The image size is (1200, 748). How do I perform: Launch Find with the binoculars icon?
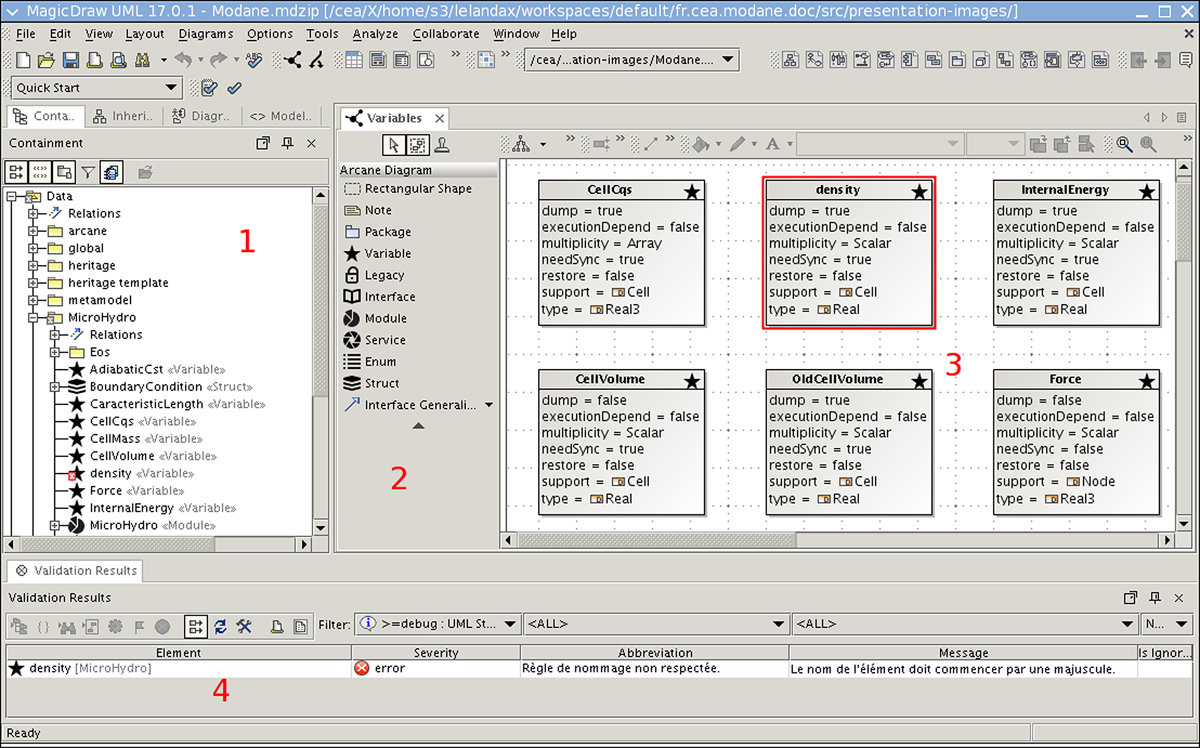coord(142,60)
